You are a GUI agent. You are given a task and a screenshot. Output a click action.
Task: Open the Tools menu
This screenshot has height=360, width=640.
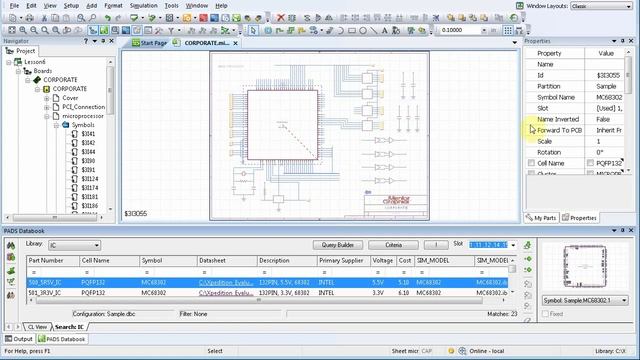(x=171, y=6)
